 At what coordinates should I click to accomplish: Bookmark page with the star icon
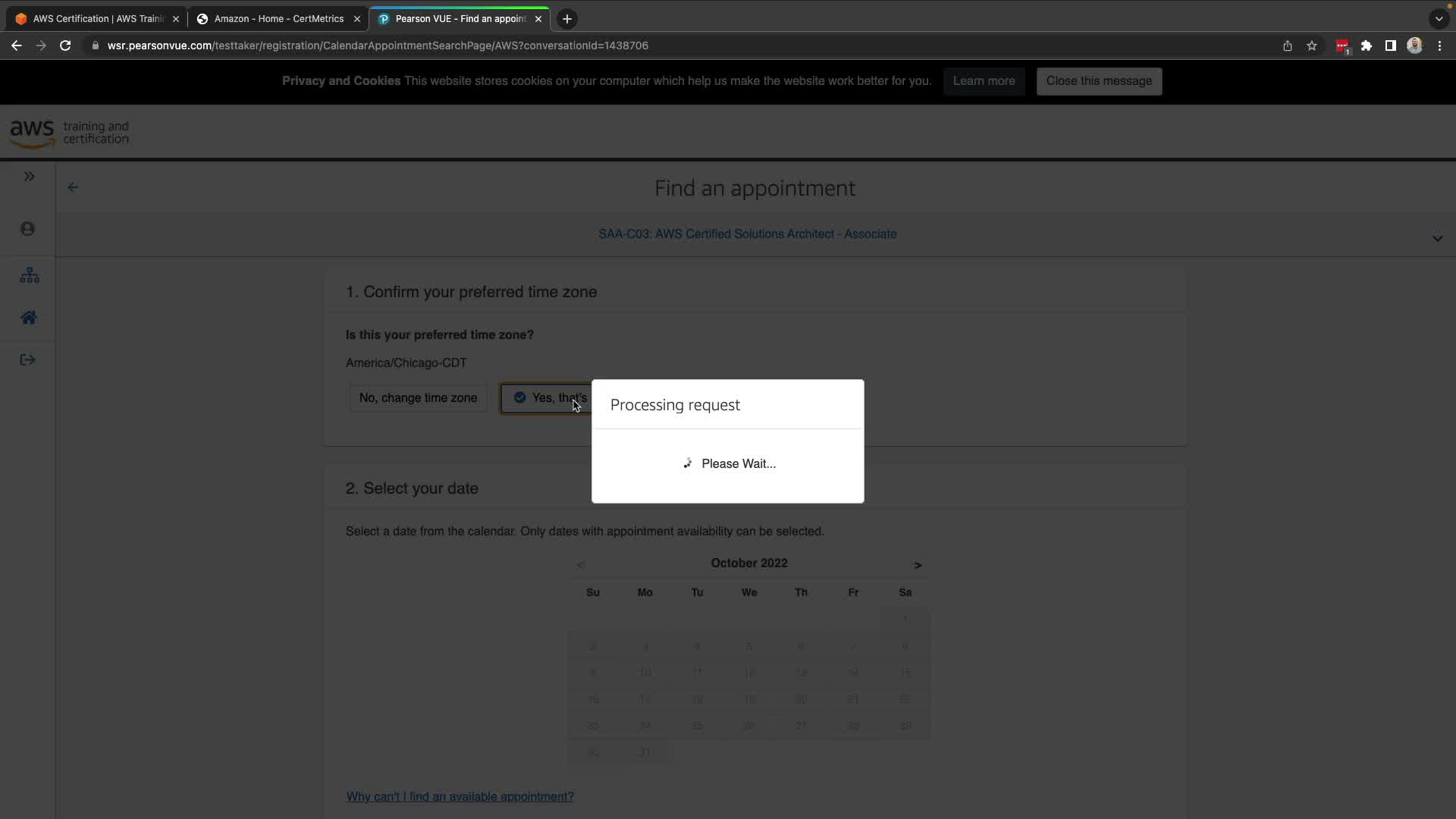coord(1312,45)
